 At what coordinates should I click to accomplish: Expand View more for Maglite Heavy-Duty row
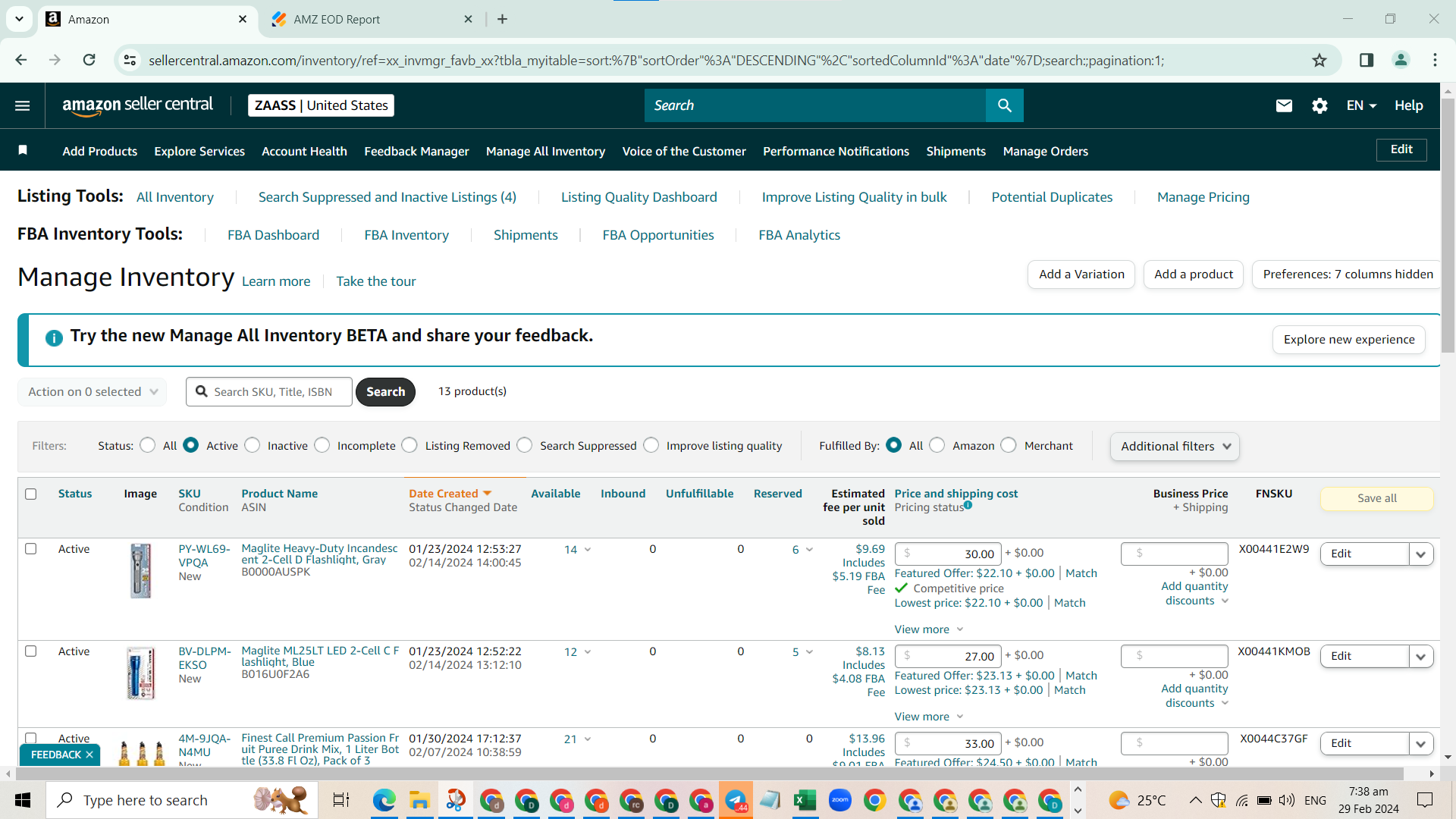pos(928,629)
